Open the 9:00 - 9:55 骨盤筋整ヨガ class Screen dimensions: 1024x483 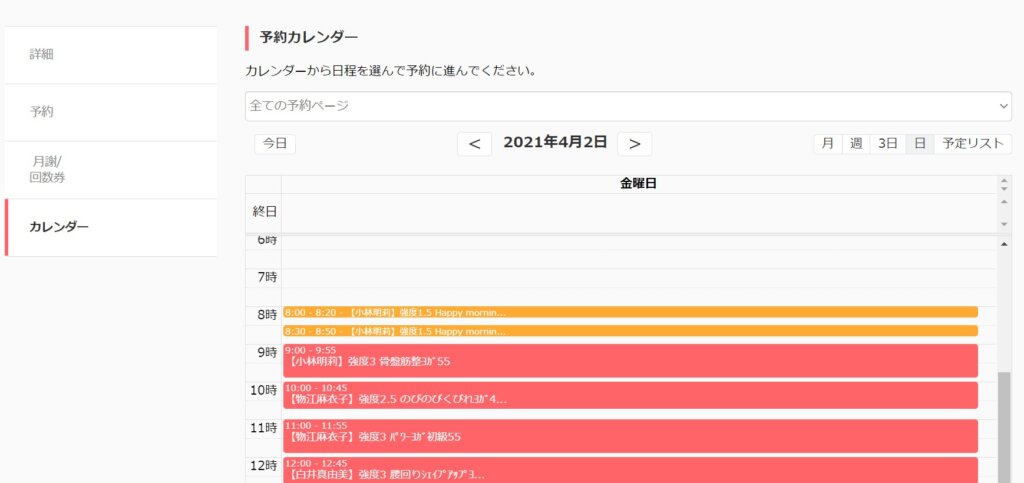pyautogui.click(x=630, y=360)
